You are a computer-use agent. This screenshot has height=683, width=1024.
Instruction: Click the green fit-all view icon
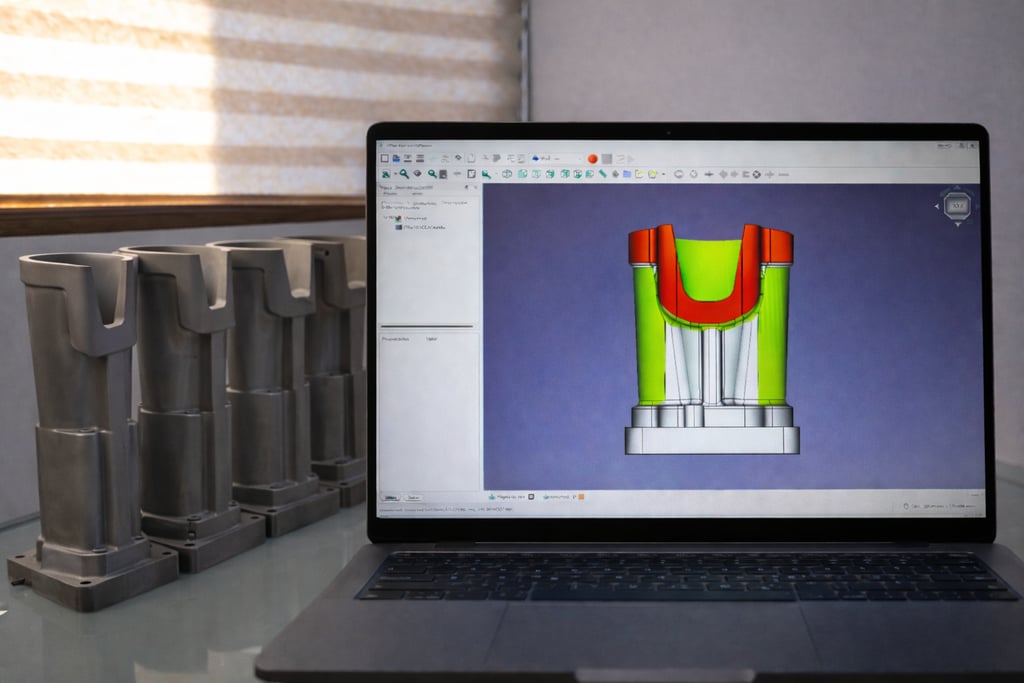(385, 174)
